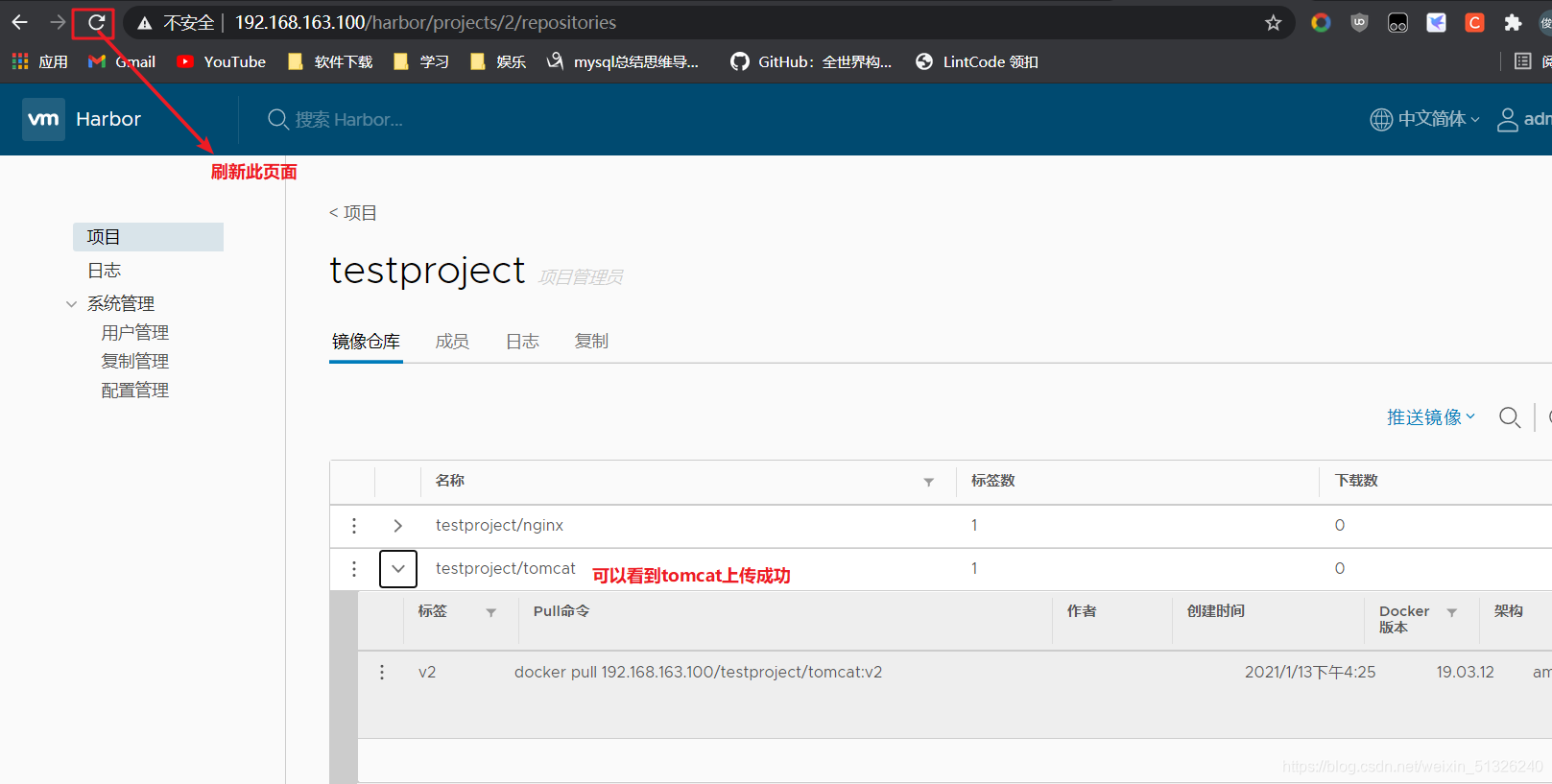Select 项目 in the sidebar
Screen dimensions: 1552x784
click(x=148, y=237)
